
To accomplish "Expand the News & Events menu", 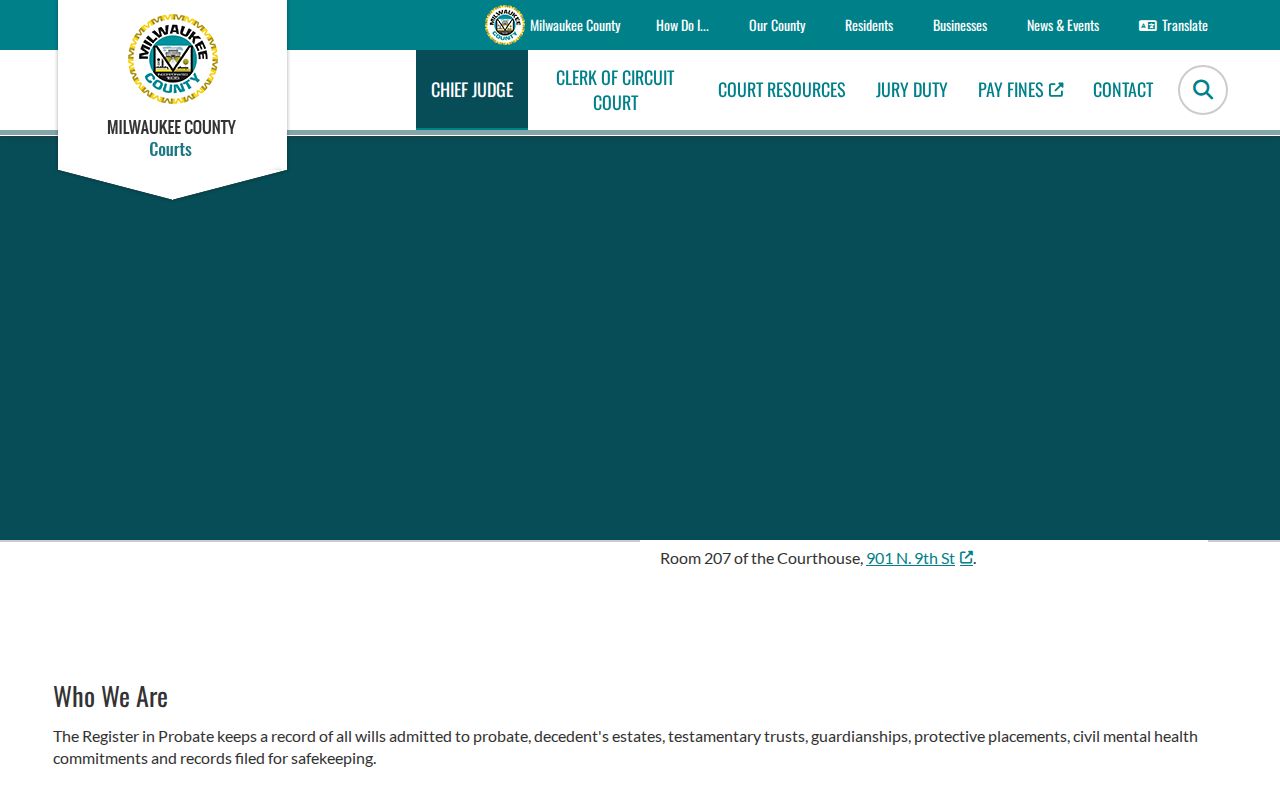I will coord(1063,26).
